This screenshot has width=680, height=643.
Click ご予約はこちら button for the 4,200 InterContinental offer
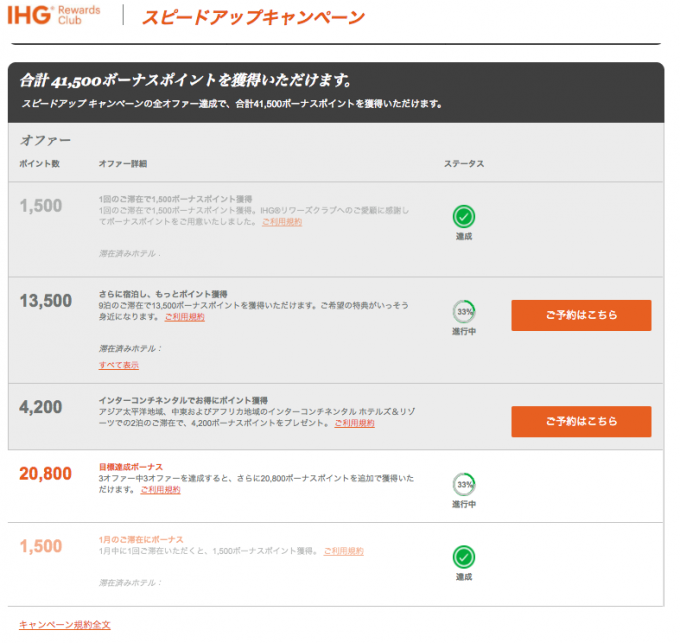click(x=581, y=421)
